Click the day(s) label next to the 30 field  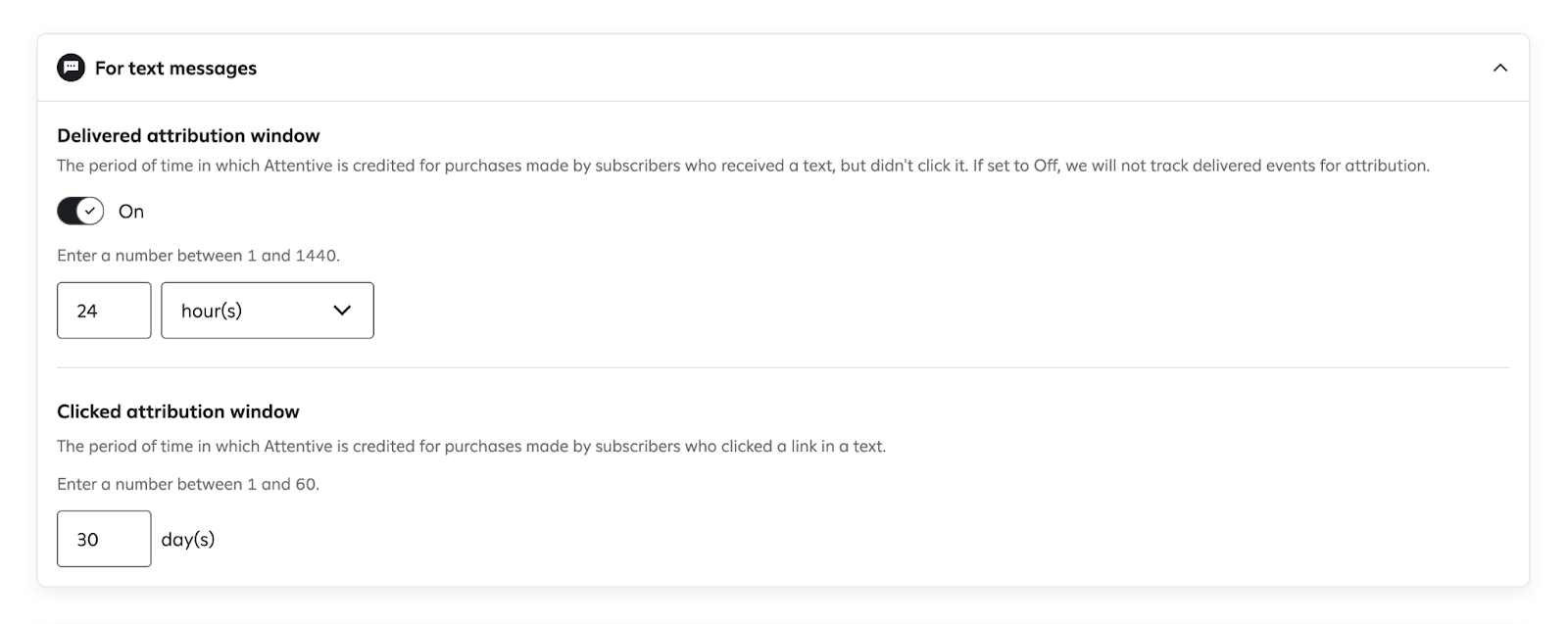[188, 539]
